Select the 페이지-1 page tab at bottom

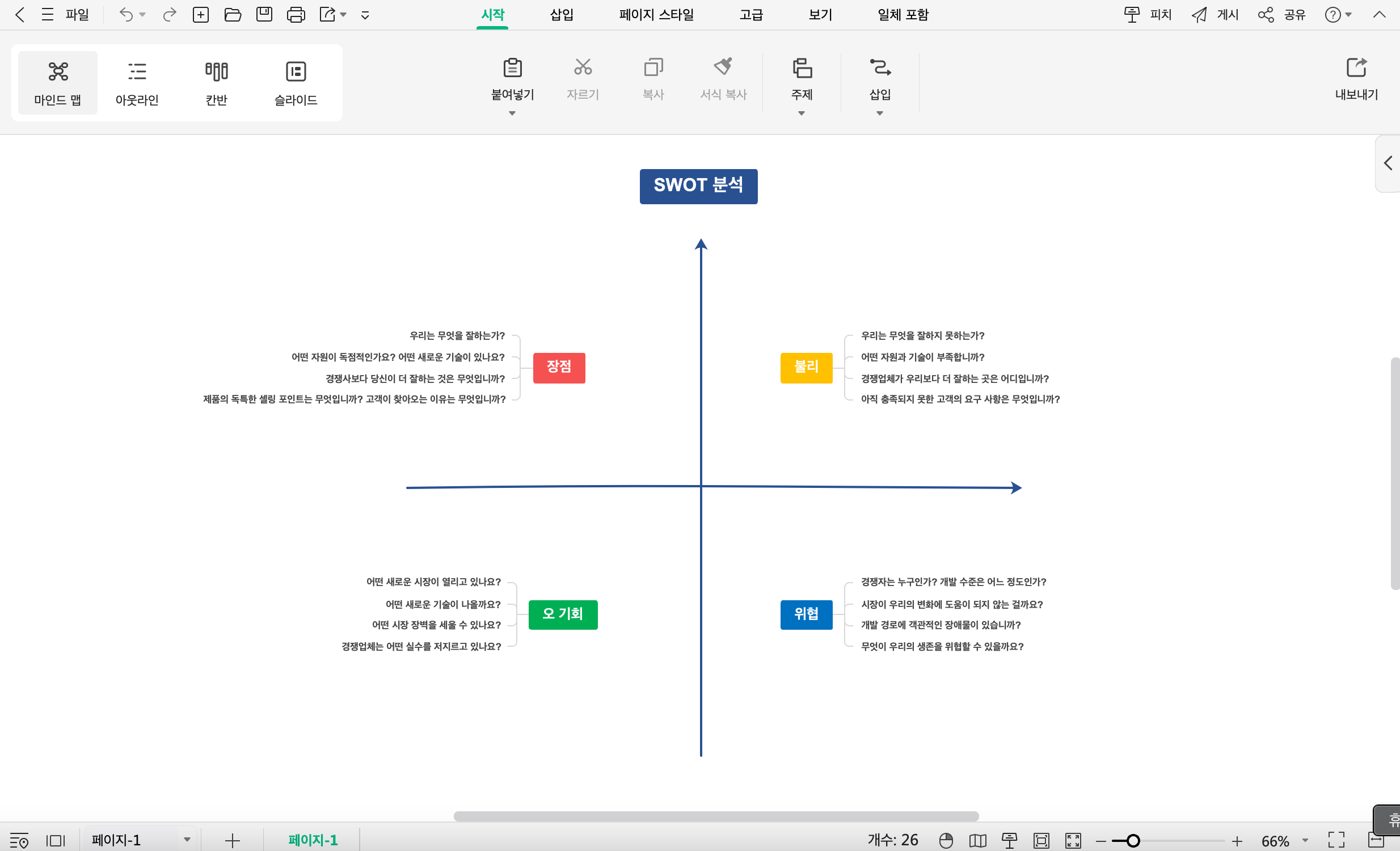tap(313, 840)
